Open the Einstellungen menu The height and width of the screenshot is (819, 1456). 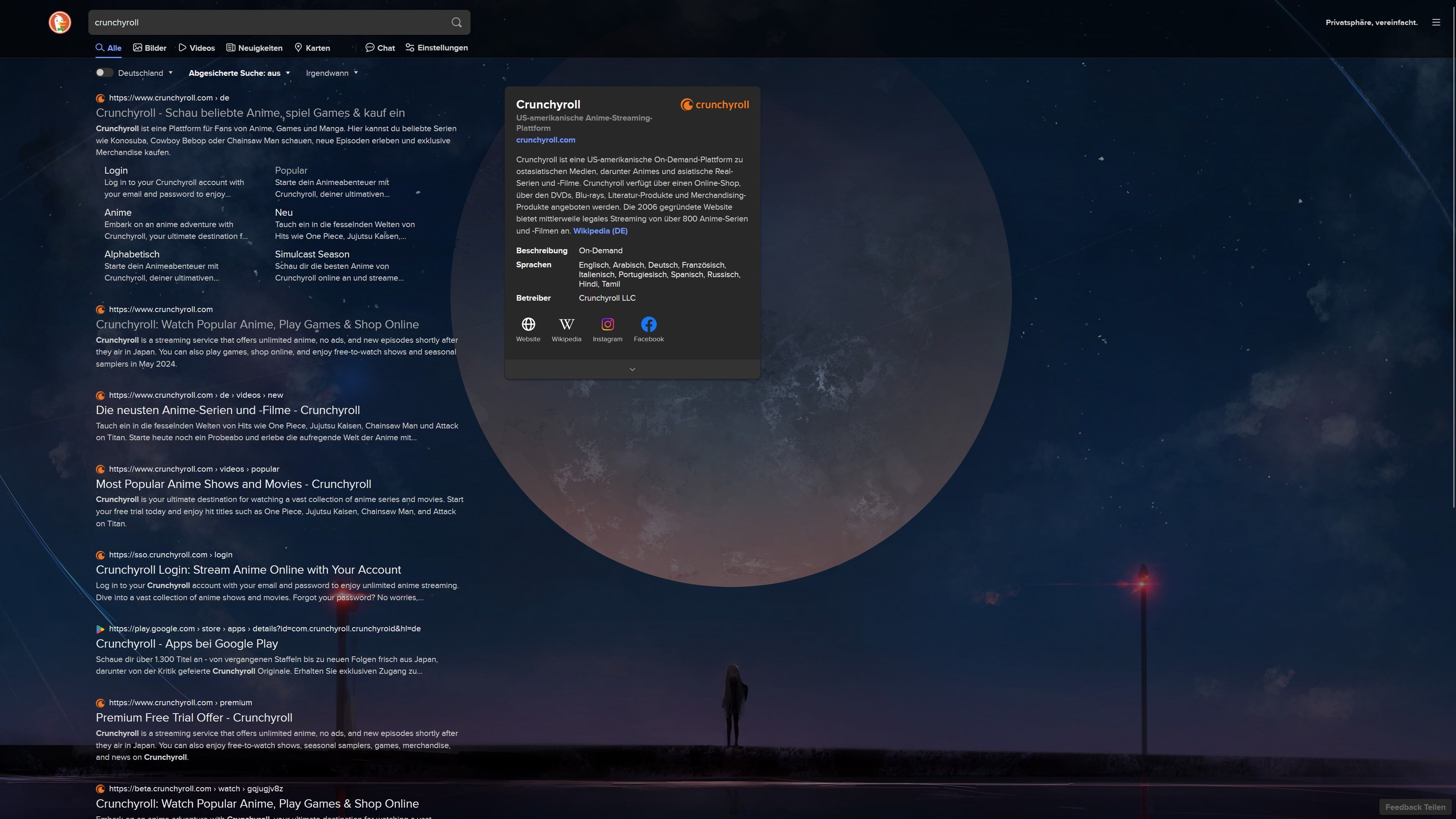point(437,48)
